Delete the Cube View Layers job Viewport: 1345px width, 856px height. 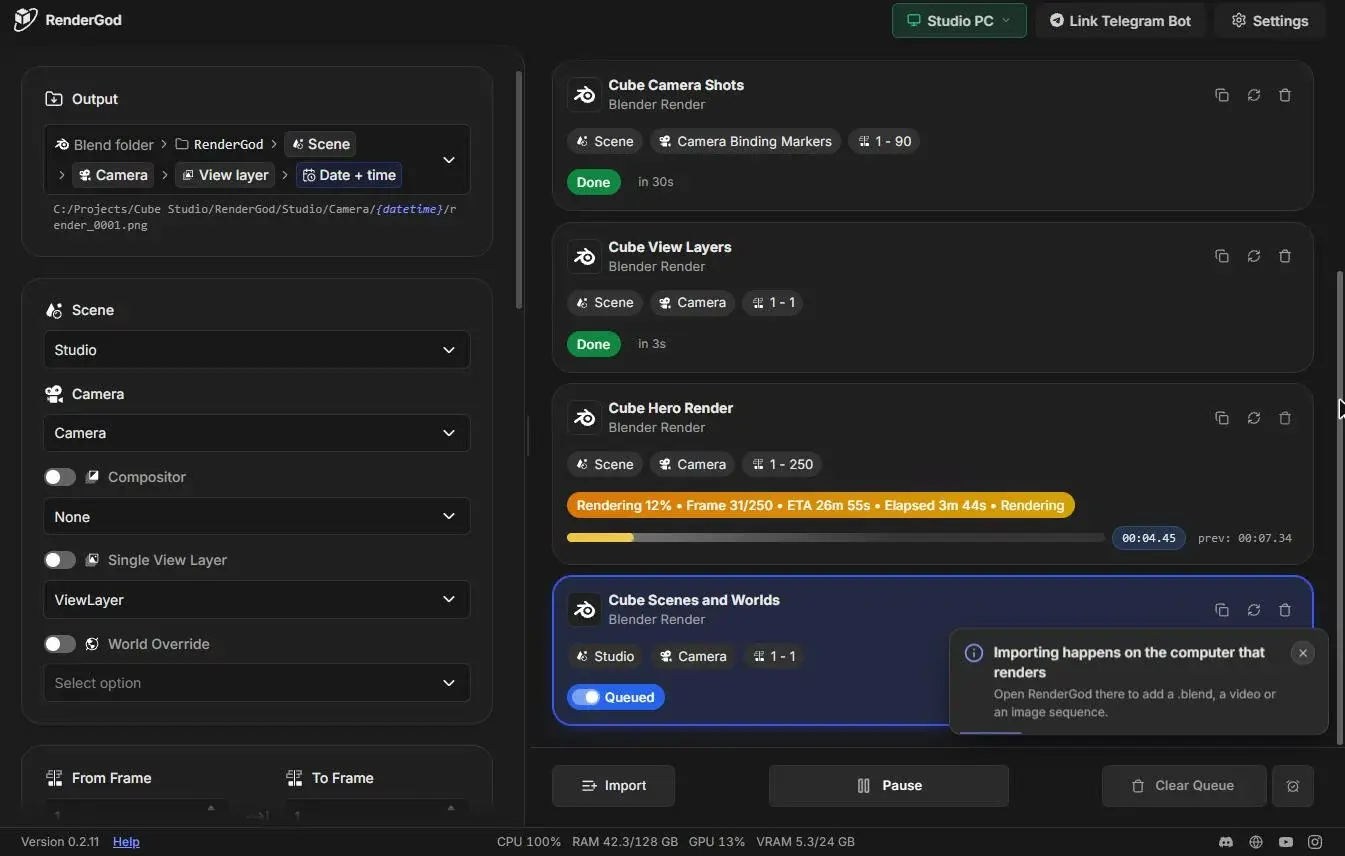(1285, 256)
